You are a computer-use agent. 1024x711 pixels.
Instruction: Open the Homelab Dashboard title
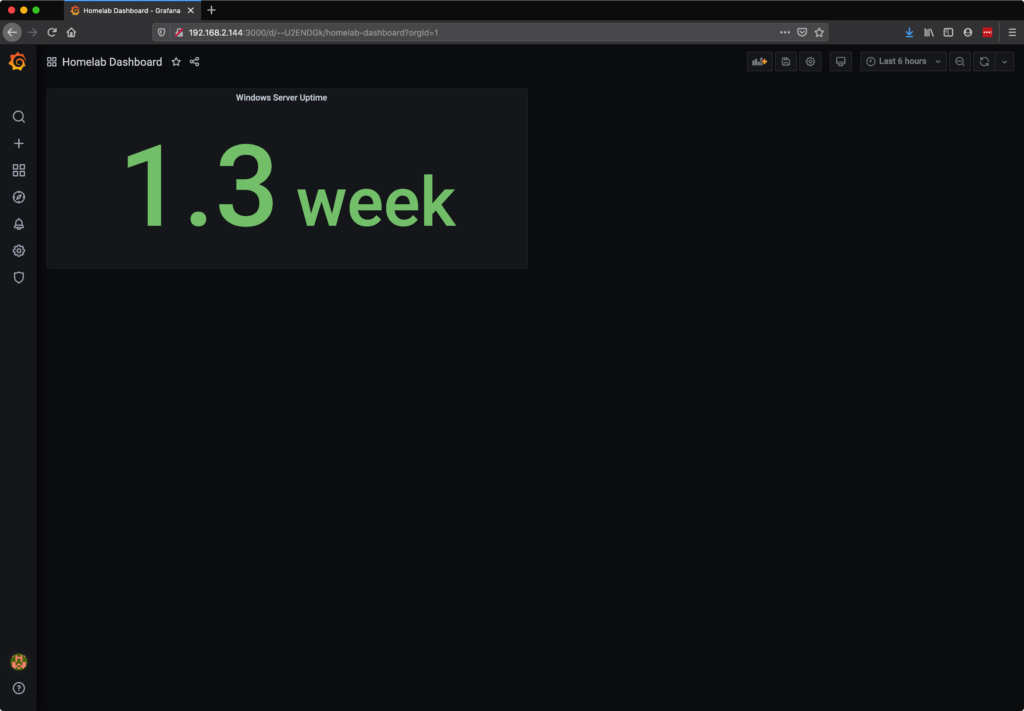[112, 62]
